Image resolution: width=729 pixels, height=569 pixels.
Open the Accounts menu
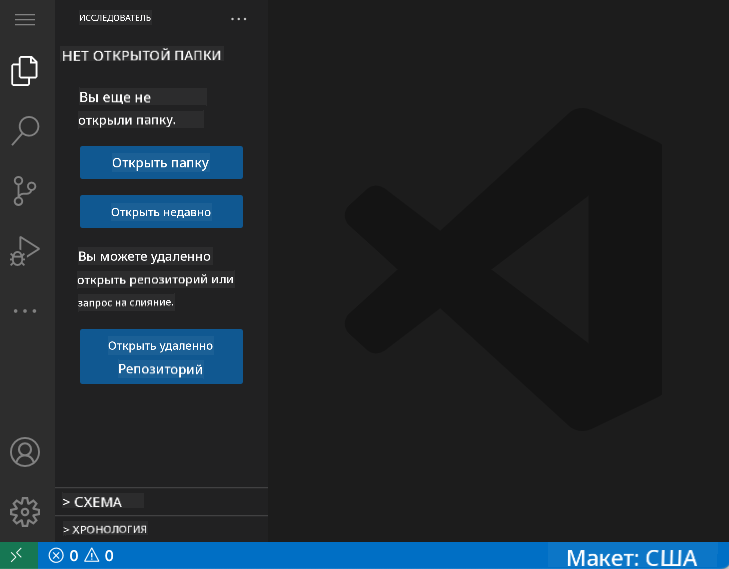pos(25,452)
